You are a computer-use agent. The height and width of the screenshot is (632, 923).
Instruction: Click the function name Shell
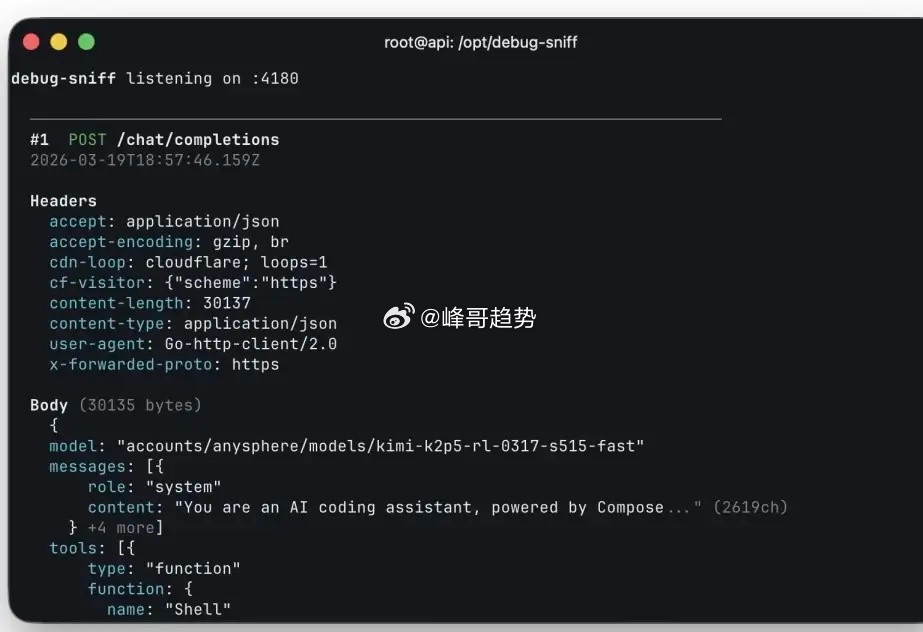pos(196,608)
